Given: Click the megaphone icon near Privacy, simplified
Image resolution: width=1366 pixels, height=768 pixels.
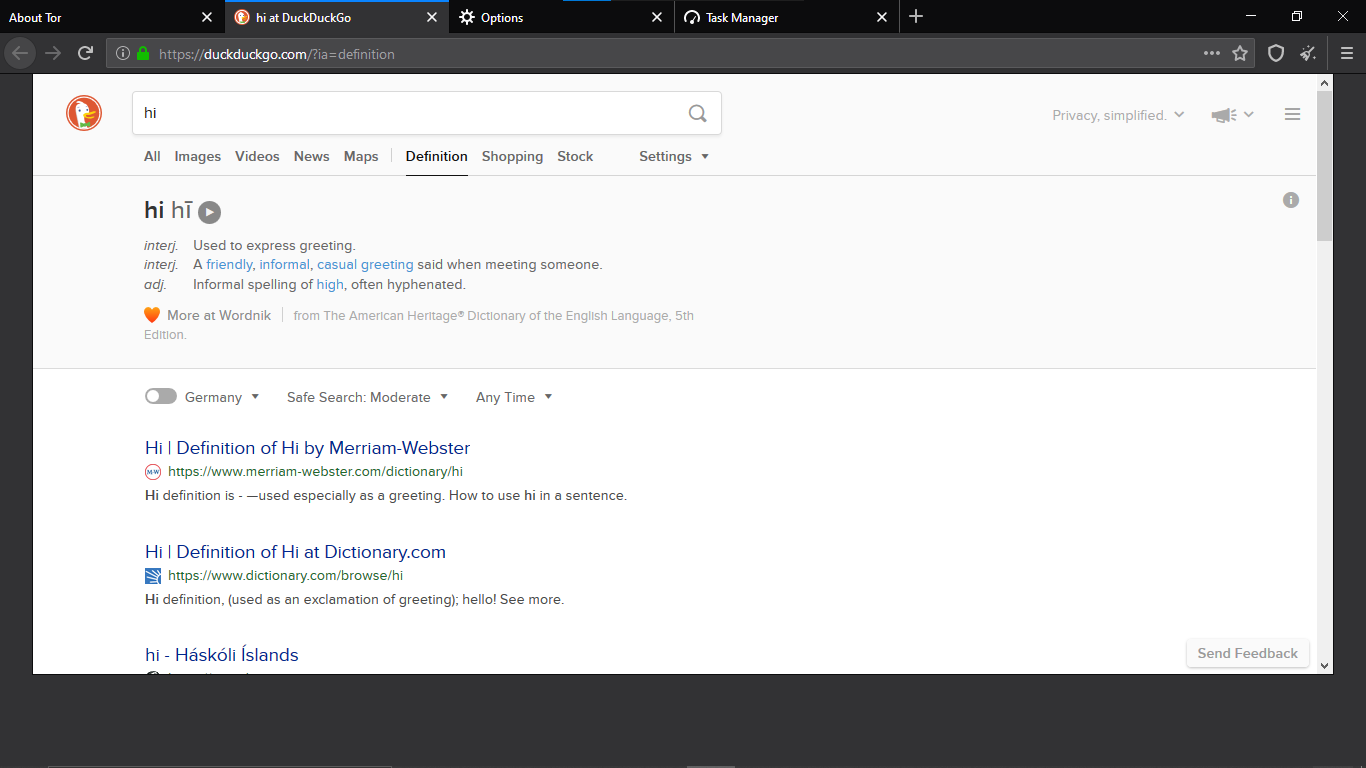Looking at the screenshot, I should tap(1223, 114).
